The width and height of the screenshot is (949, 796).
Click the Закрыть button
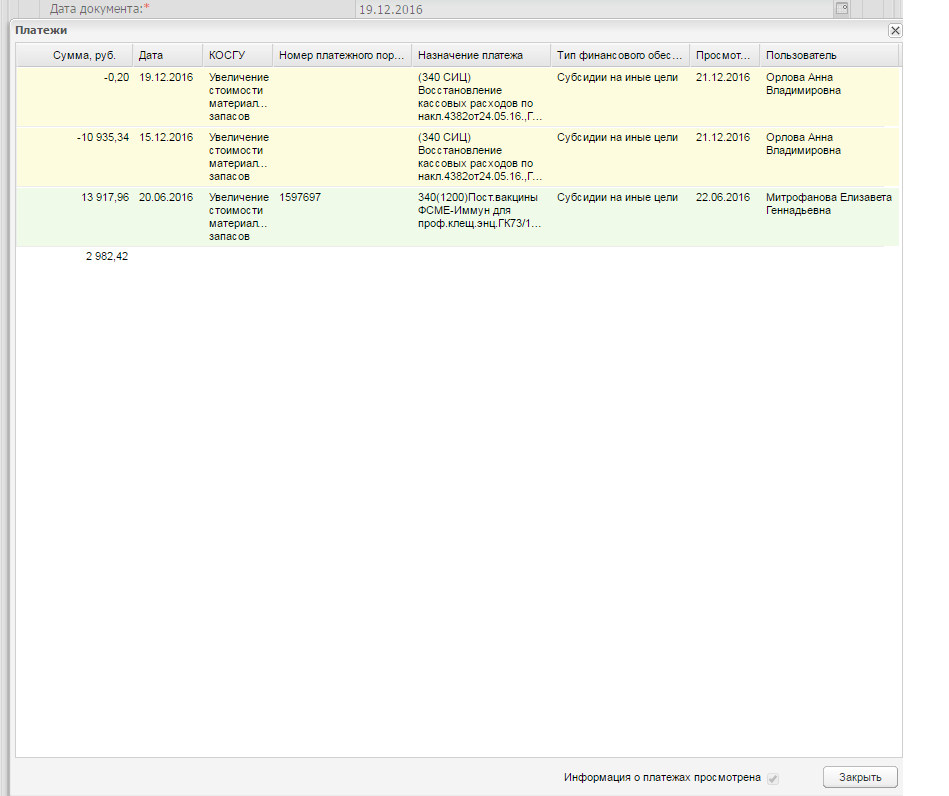(x=860, y=777)
